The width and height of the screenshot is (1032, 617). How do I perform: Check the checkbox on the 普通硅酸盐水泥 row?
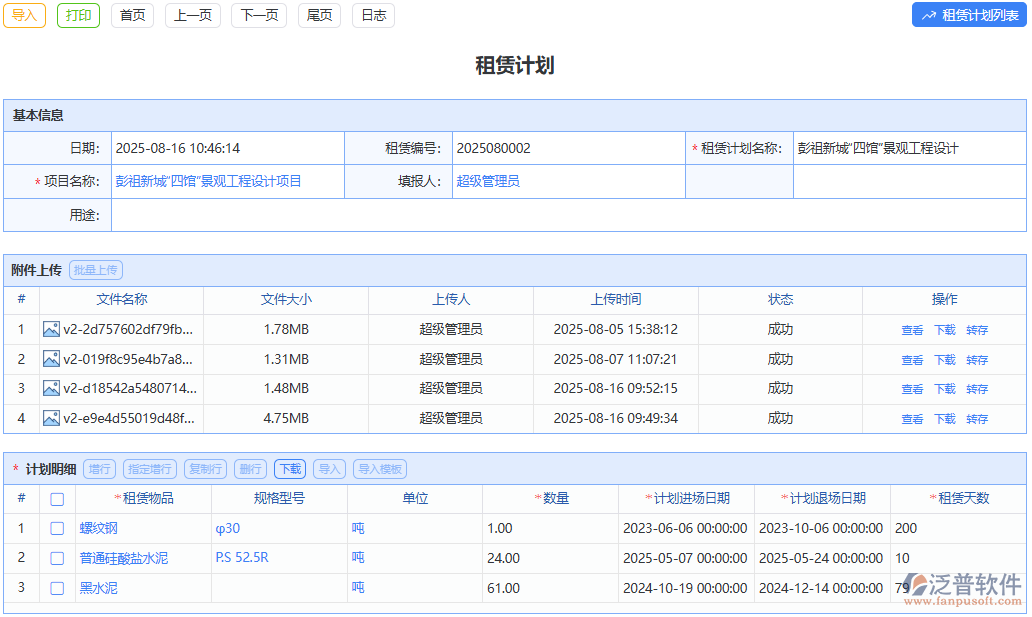[57, 558]
